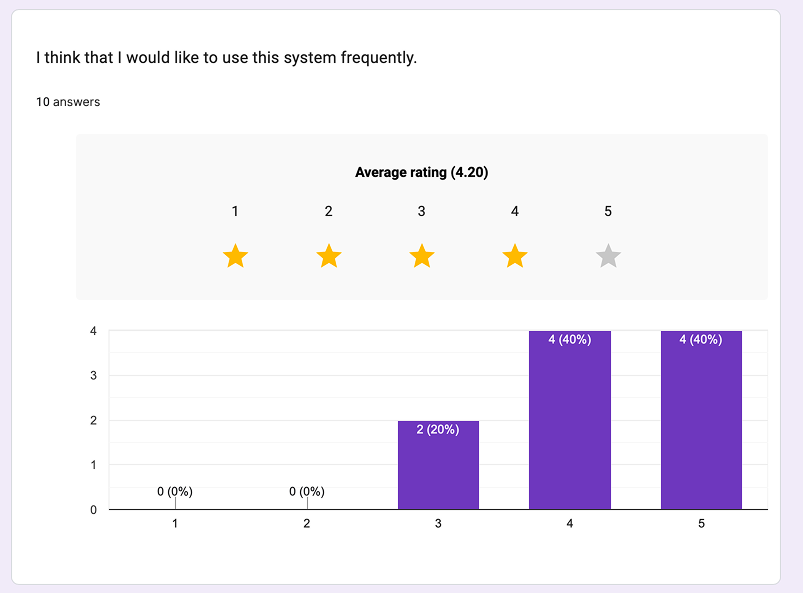The height and width of the screenshot is (593, 803).
Task: Click the number 3 above the third star
Action: point(422,211)
